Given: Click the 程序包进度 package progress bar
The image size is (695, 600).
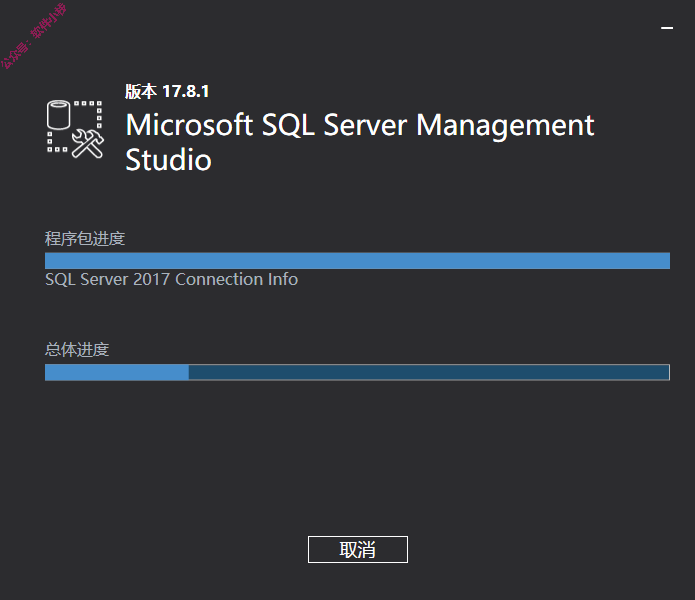Looking at the screenshot, I should (357, 261).
